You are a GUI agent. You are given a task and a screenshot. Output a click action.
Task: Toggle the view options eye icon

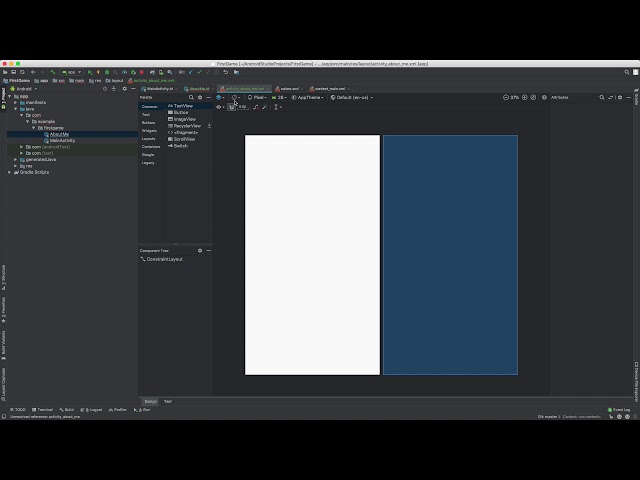(x=220, y=107)
